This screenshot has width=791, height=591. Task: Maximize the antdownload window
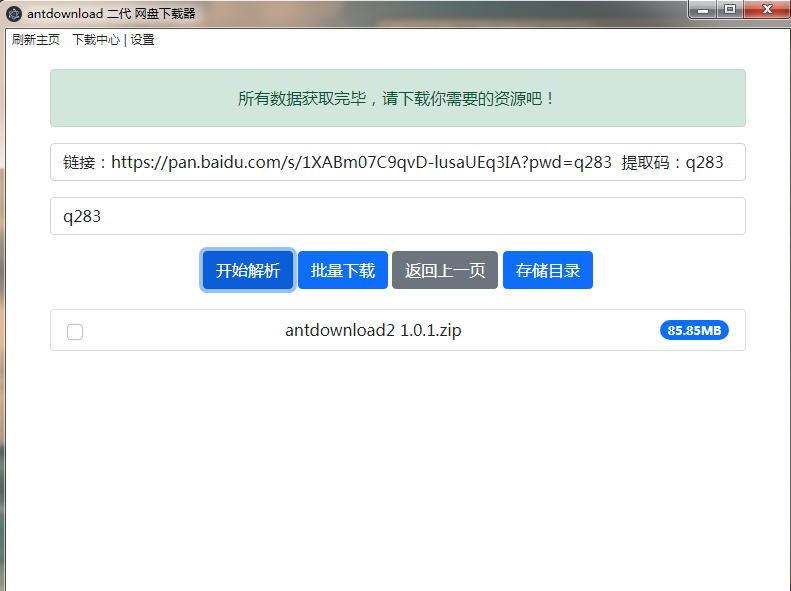click(x=729, y=10)
